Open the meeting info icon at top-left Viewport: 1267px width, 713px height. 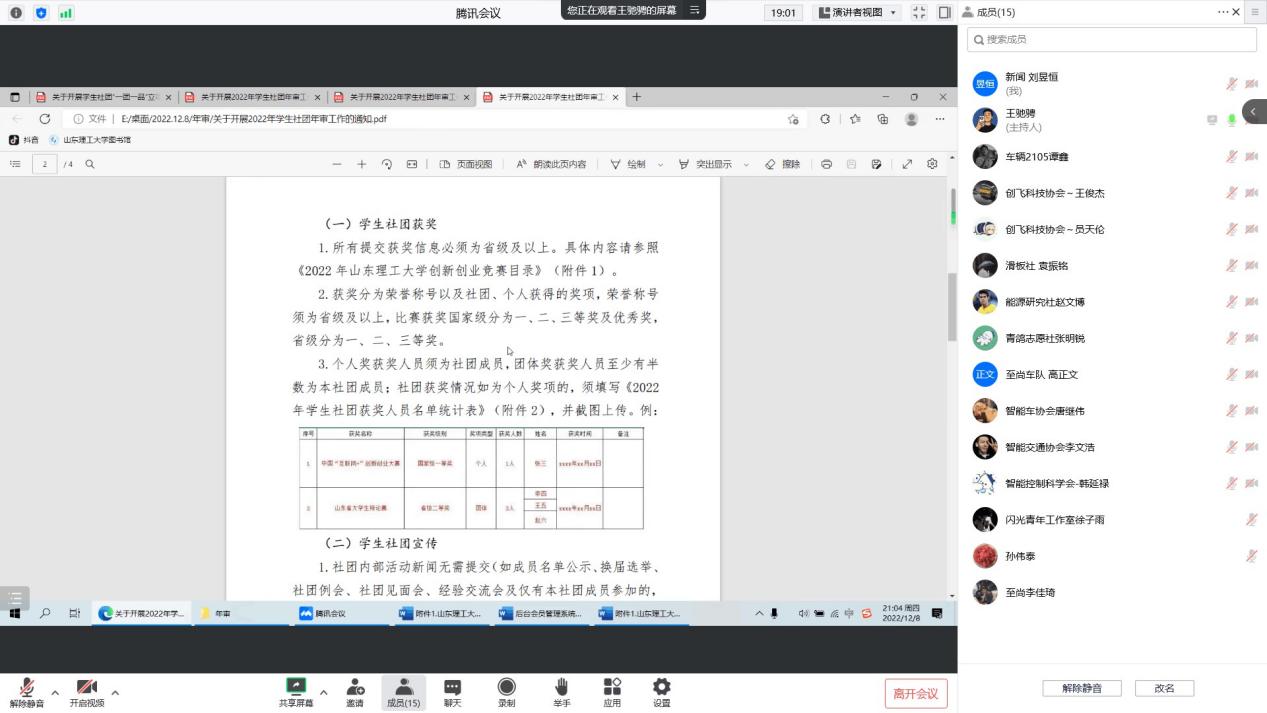[x=16, y=13]
